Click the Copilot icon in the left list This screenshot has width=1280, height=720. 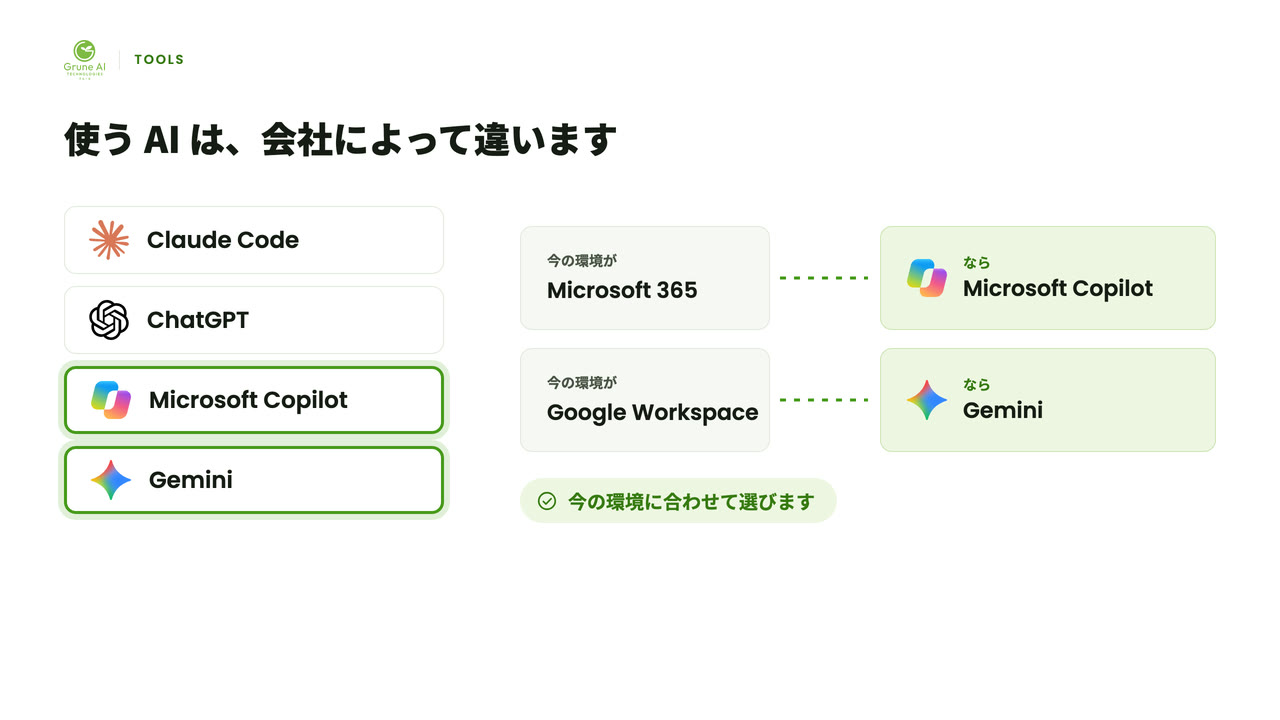click(x=111, y=400)
